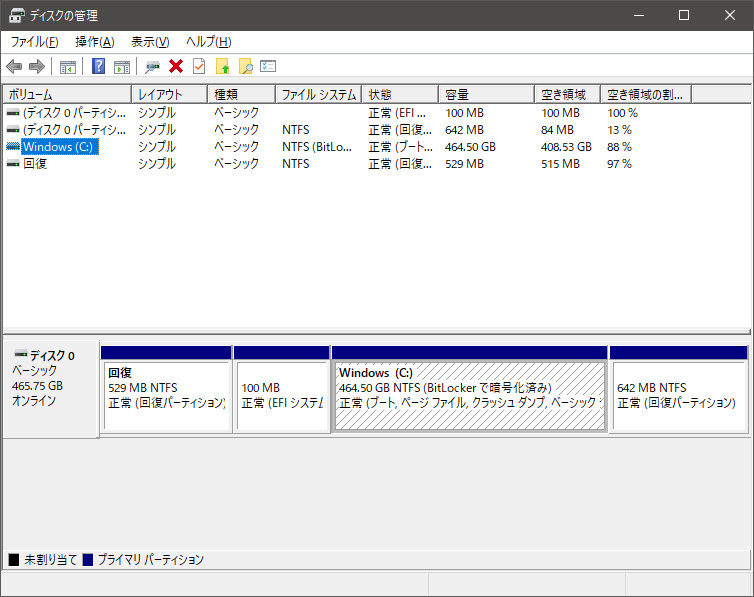
Task: Click drive icon of the 642 MB row
Action: [x=13, y=130]
